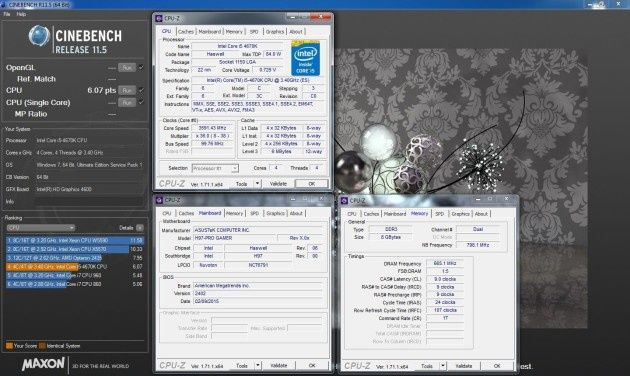Click the Manufacturer value ASUSTeK COMPUTER INC

[258, 230]
